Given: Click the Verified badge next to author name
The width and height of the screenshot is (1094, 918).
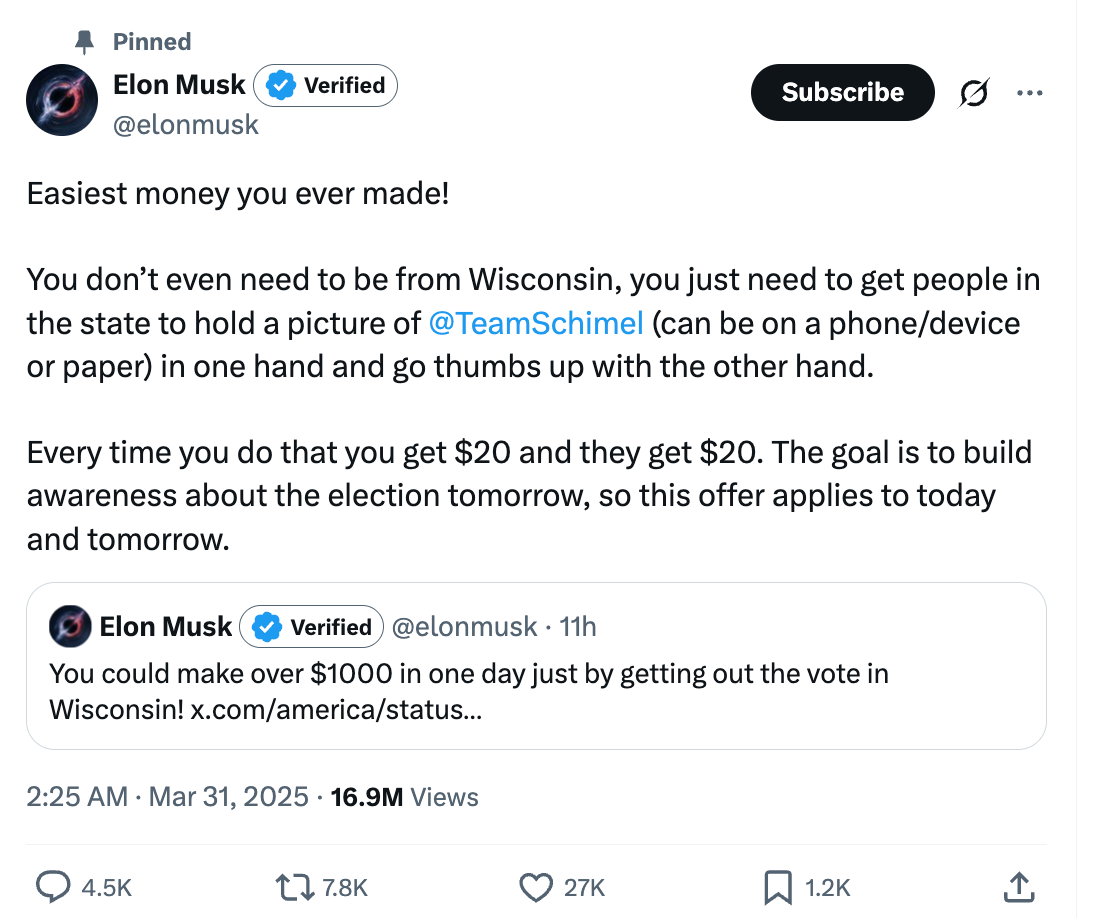Looking at the screenshot, I should [326, 86].
